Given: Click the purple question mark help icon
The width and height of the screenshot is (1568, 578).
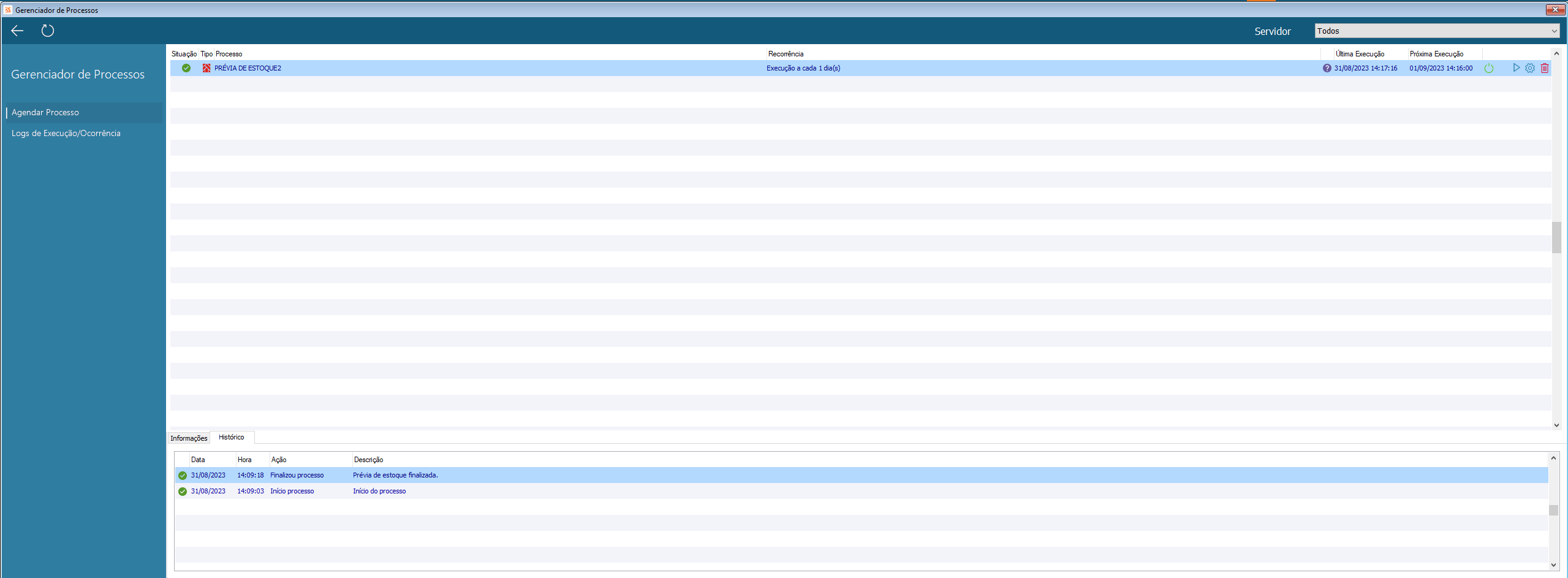Looking at the screenshot, I should (1327, 68).
